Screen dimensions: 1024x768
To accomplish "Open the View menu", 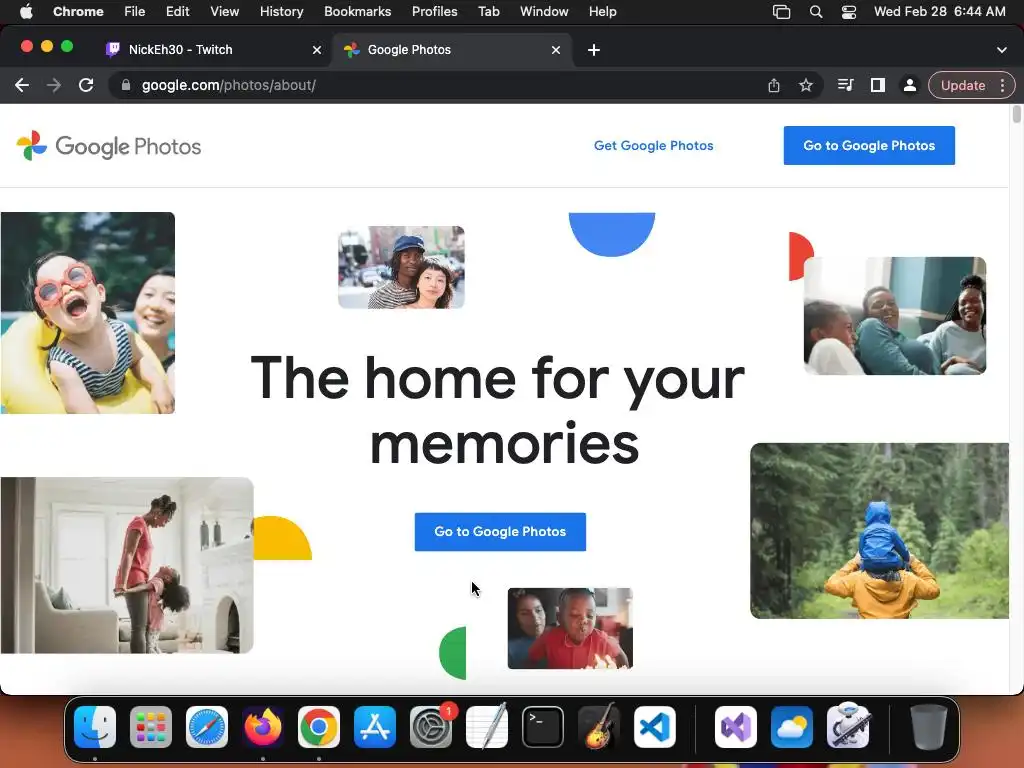I will coord(225,12).
